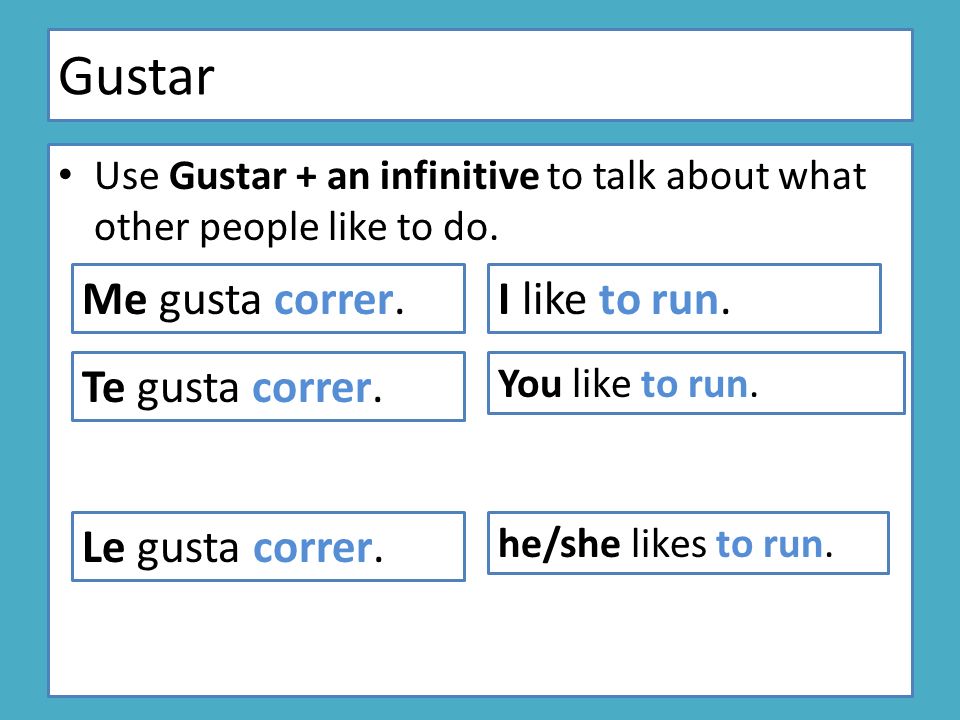Screen dimensions: 960x720
Task: Click the blue 'correr' in the Me sentence
Action: 334,301
